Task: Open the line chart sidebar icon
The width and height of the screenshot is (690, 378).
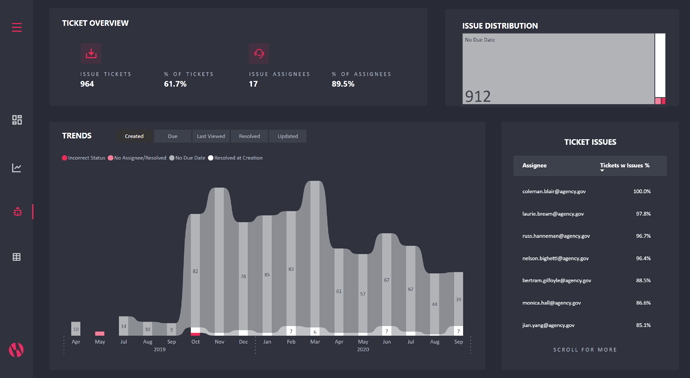Action: pyautogui.click(x=17, y=168)
